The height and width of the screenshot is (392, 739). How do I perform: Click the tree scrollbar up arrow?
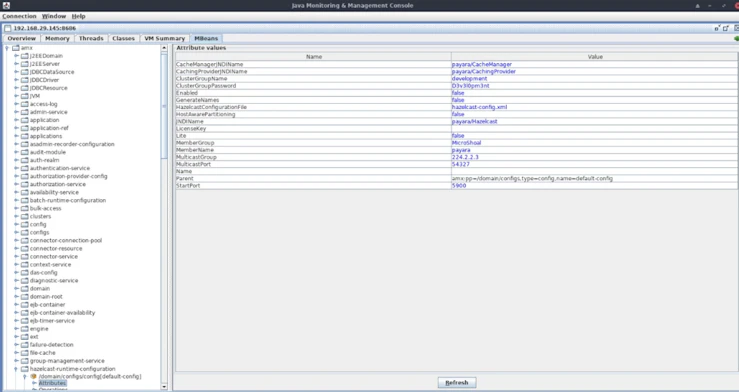point(164,48)
